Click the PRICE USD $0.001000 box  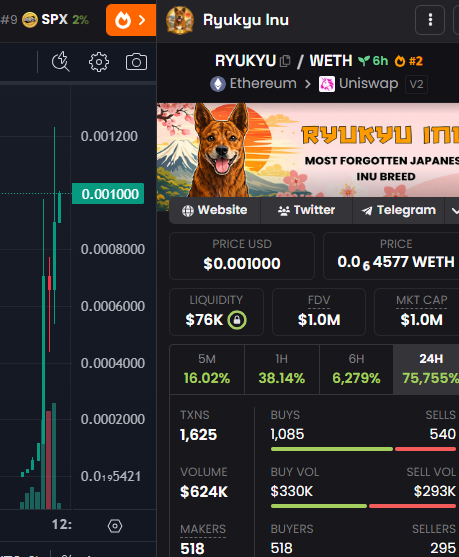click(x=242, y=256)
